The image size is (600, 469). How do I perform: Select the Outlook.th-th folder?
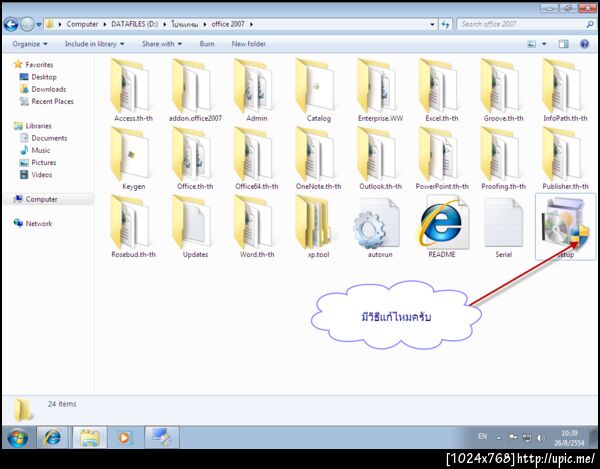point(380,159)
